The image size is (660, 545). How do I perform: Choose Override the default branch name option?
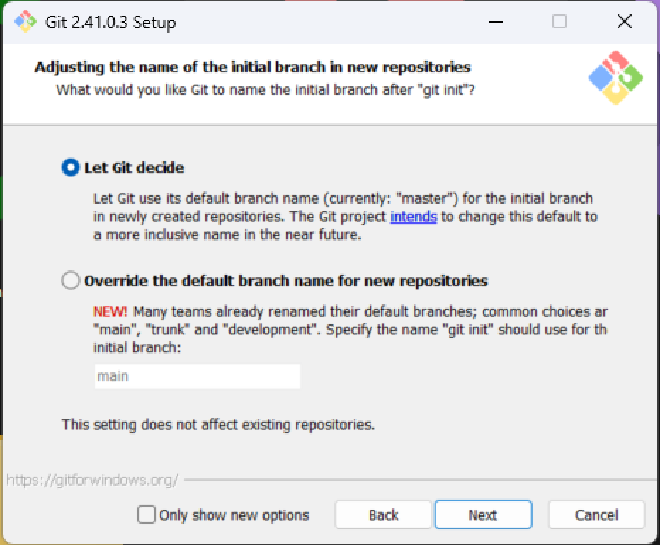[70, 280]
